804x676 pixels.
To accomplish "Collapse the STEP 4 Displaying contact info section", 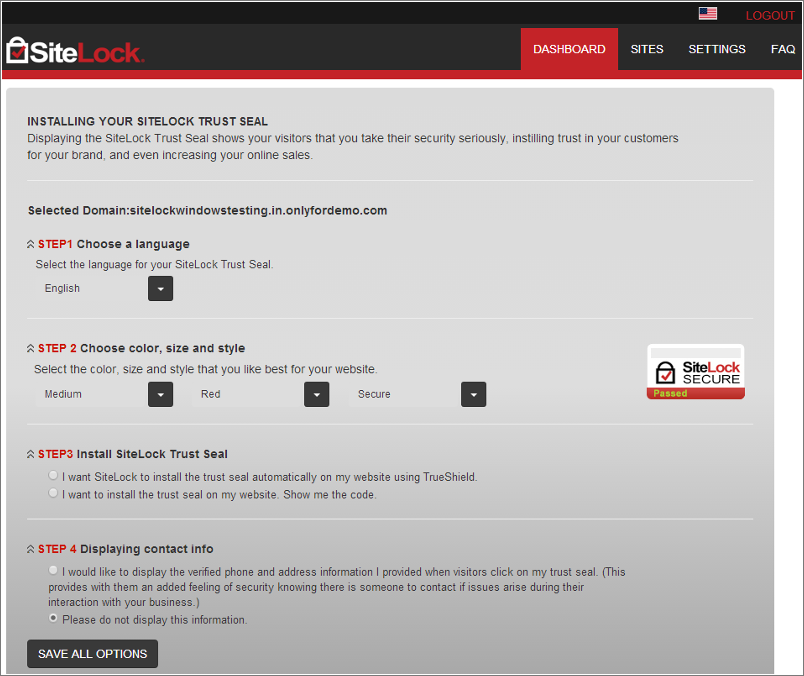I will pyautogui.click(x=30, y=549).
